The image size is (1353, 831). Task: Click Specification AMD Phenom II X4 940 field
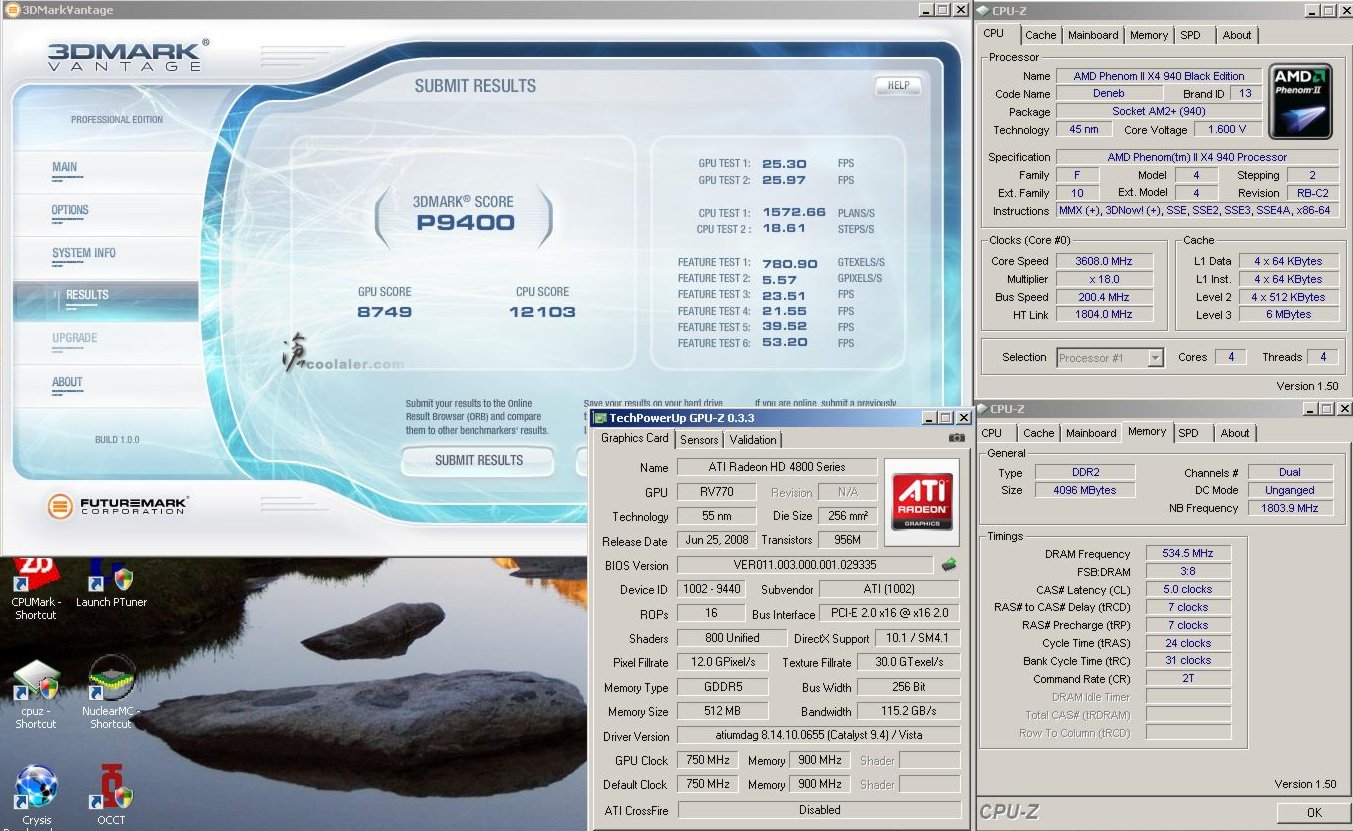coord(1197,157)
